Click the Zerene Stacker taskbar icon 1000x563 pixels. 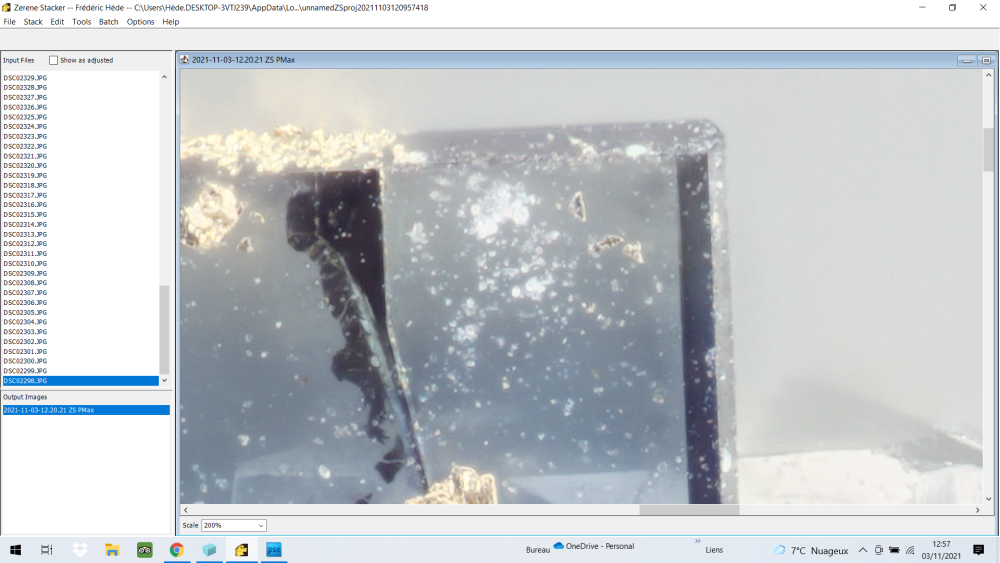click(x=241, y=550)
